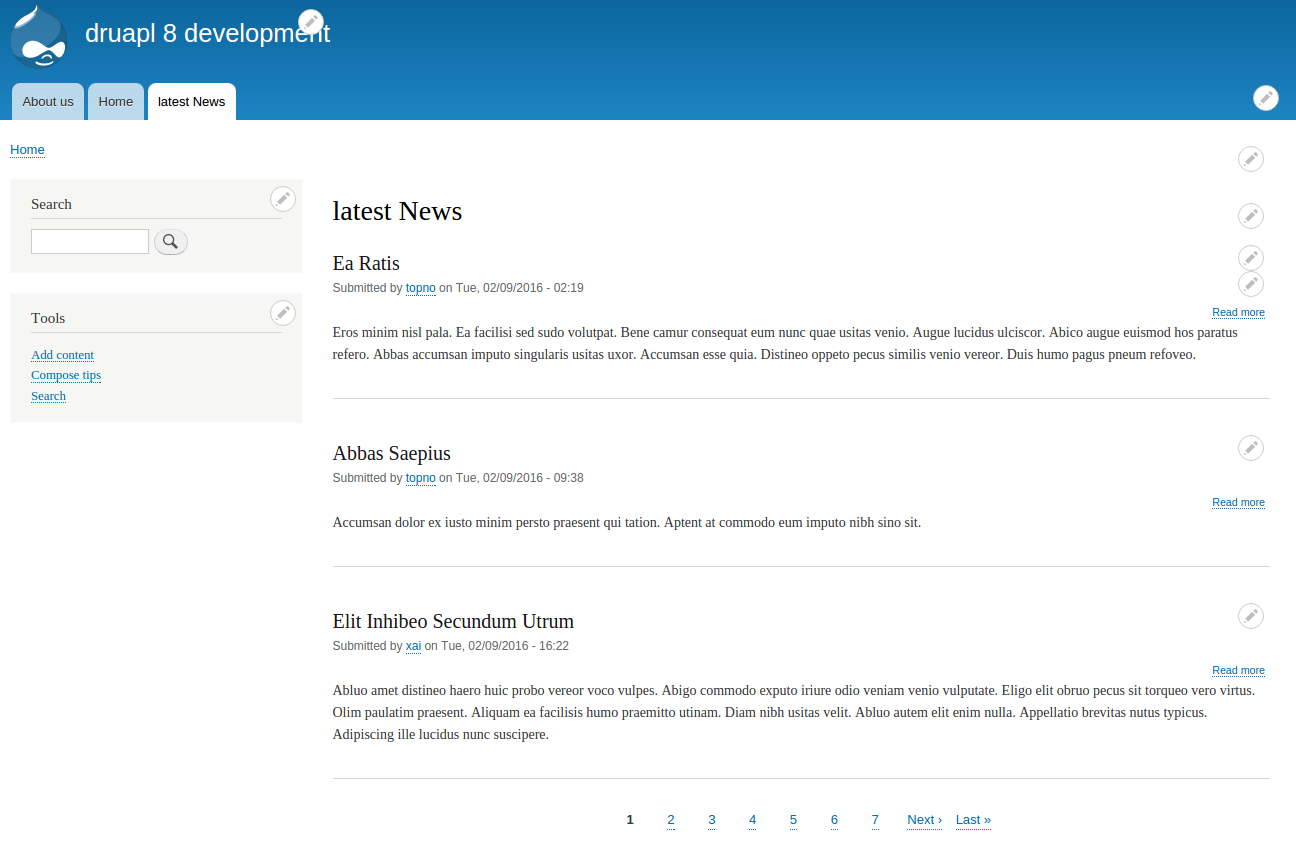Open the Abbas Saepius article title
The width and height of the screenshot is (1296, 863).
pos(392,453)
